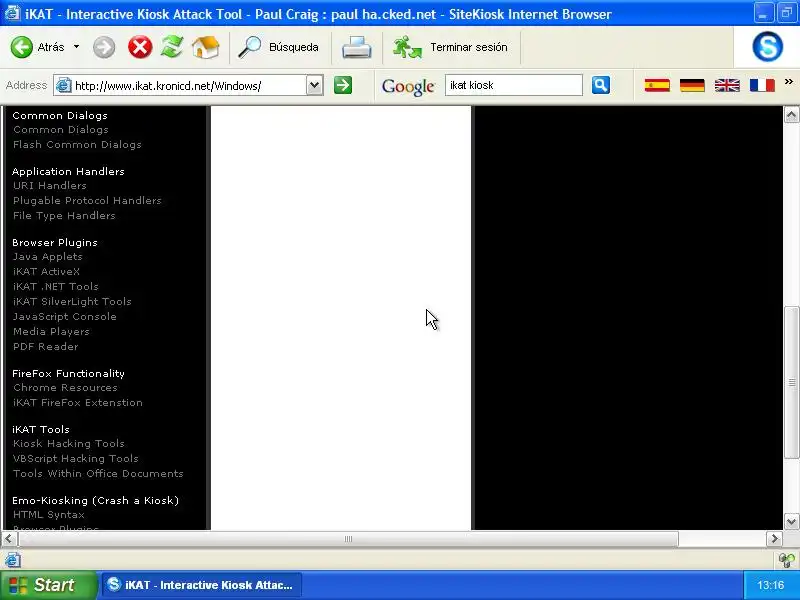This screenshot has height=600, width=800.
Task: Click the FireFox Functionality heading
Action: tap(68, 373)
